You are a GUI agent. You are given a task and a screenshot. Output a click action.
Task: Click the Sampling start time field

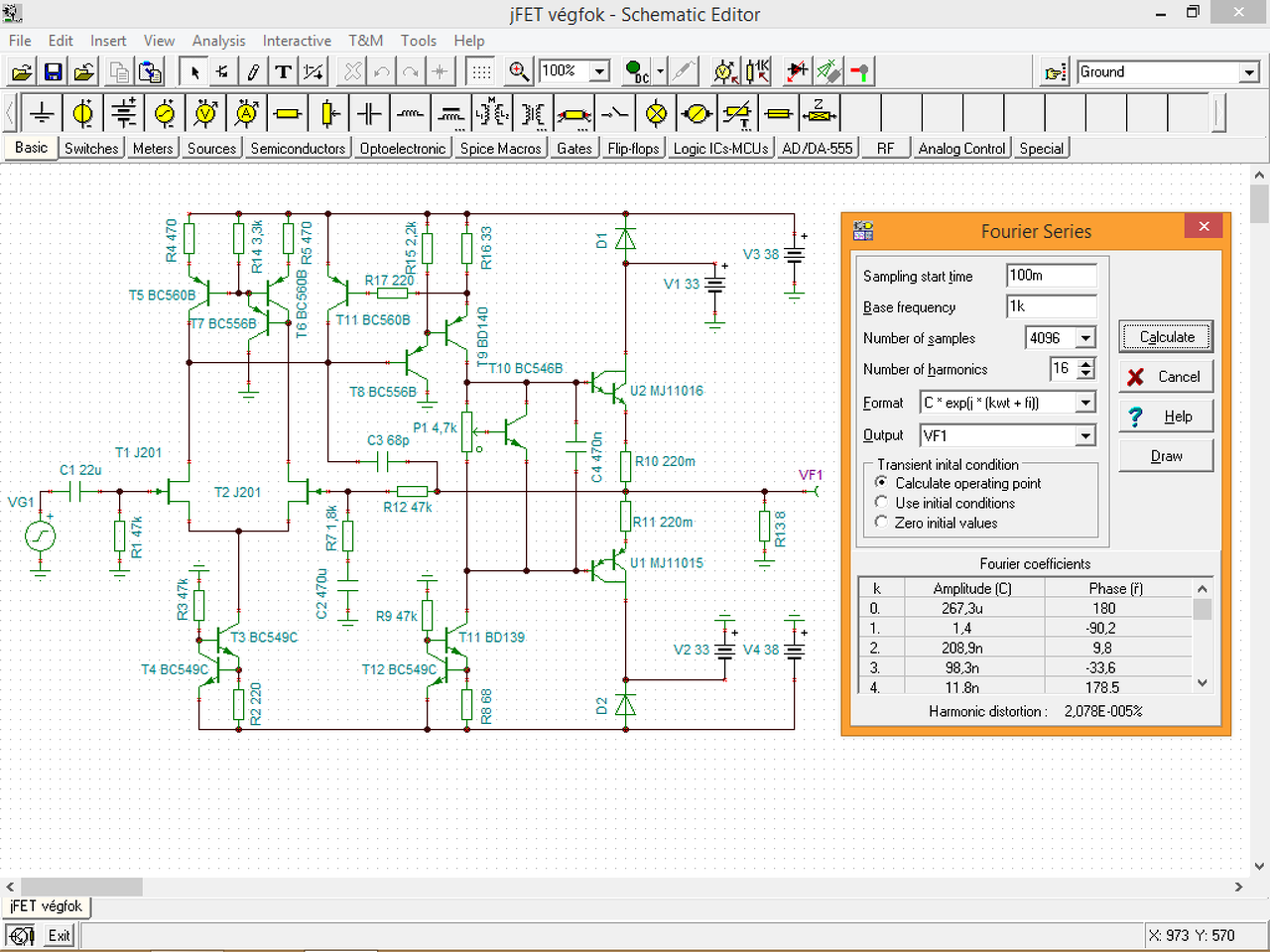tap(1051, 276)
